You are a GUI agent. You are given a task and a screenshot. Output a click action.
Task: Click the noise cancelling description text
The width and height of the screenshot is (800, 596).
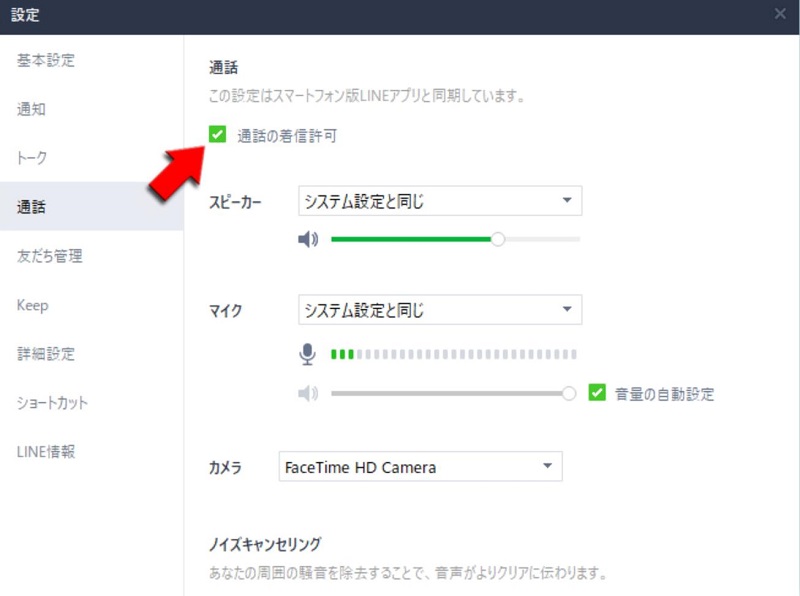pos(408,573)
